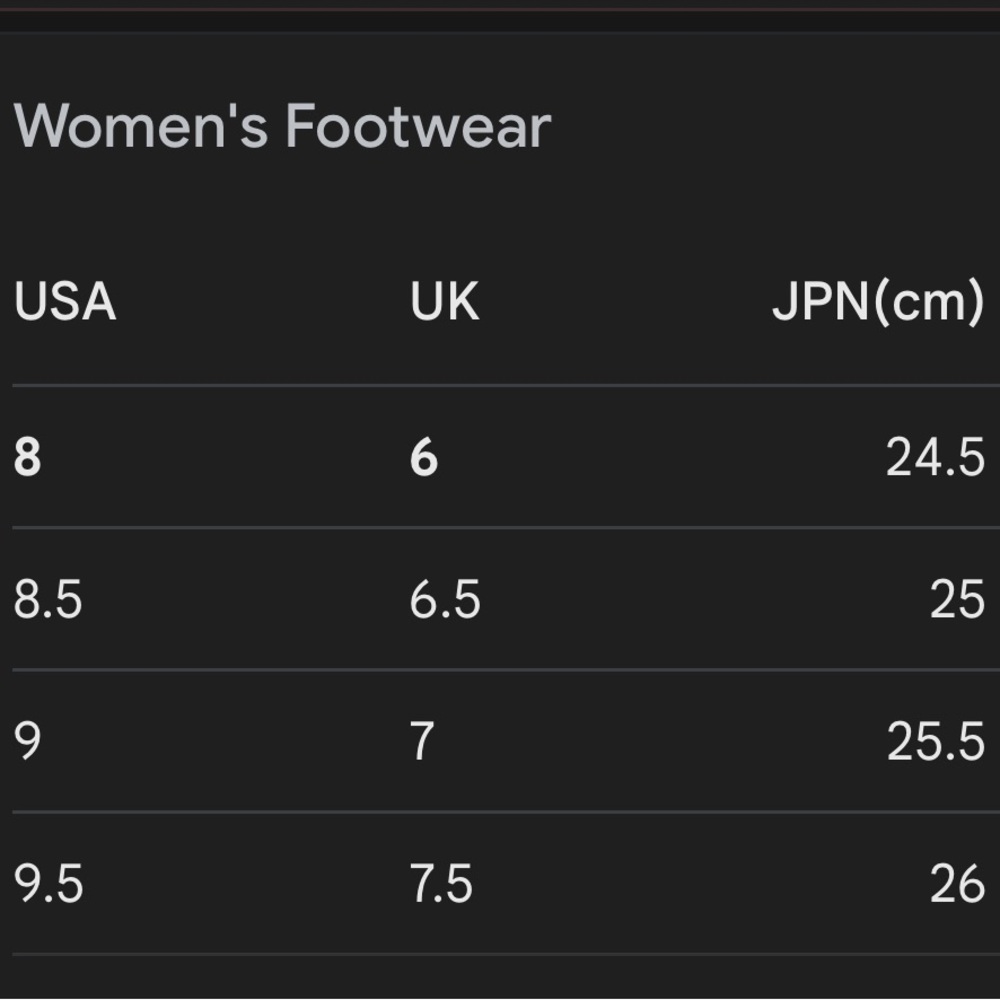Select UK size 7.5 cell

pos(441,884)
